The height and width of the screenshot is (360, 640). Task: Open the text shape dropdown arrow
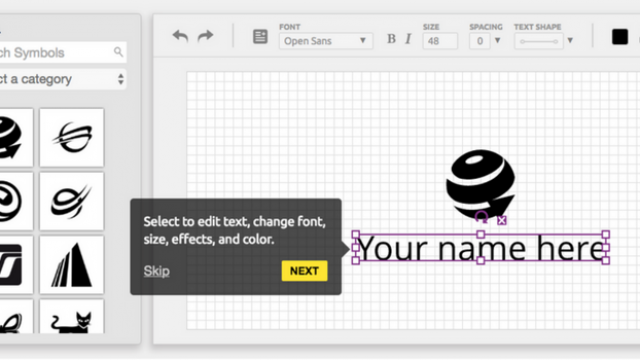point(570,40)
